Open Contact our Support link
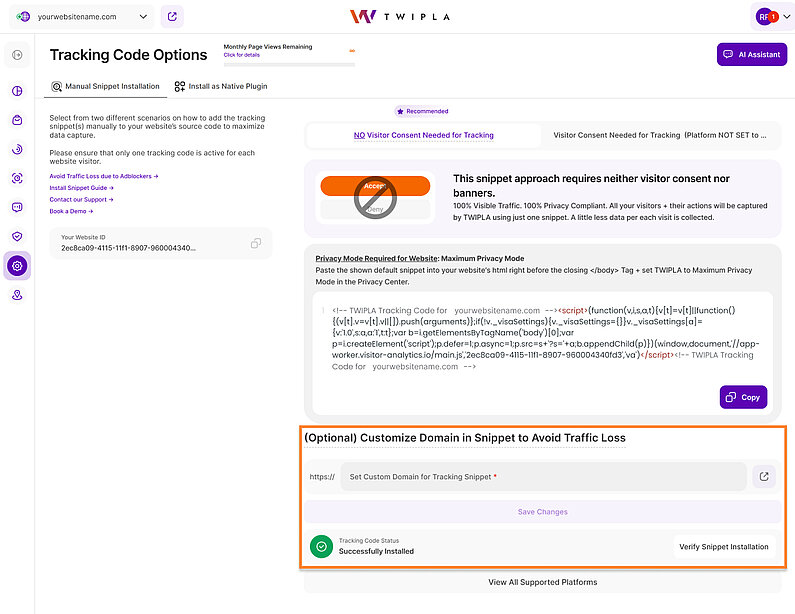This screenshot has height=614, width=795. (x=81, y=199)
